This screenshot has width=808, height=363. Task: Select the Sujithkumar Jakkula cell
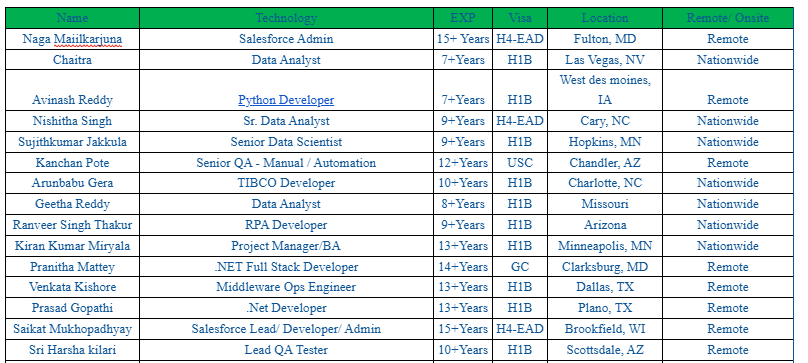pyautogui.click(x=73, y=142)
